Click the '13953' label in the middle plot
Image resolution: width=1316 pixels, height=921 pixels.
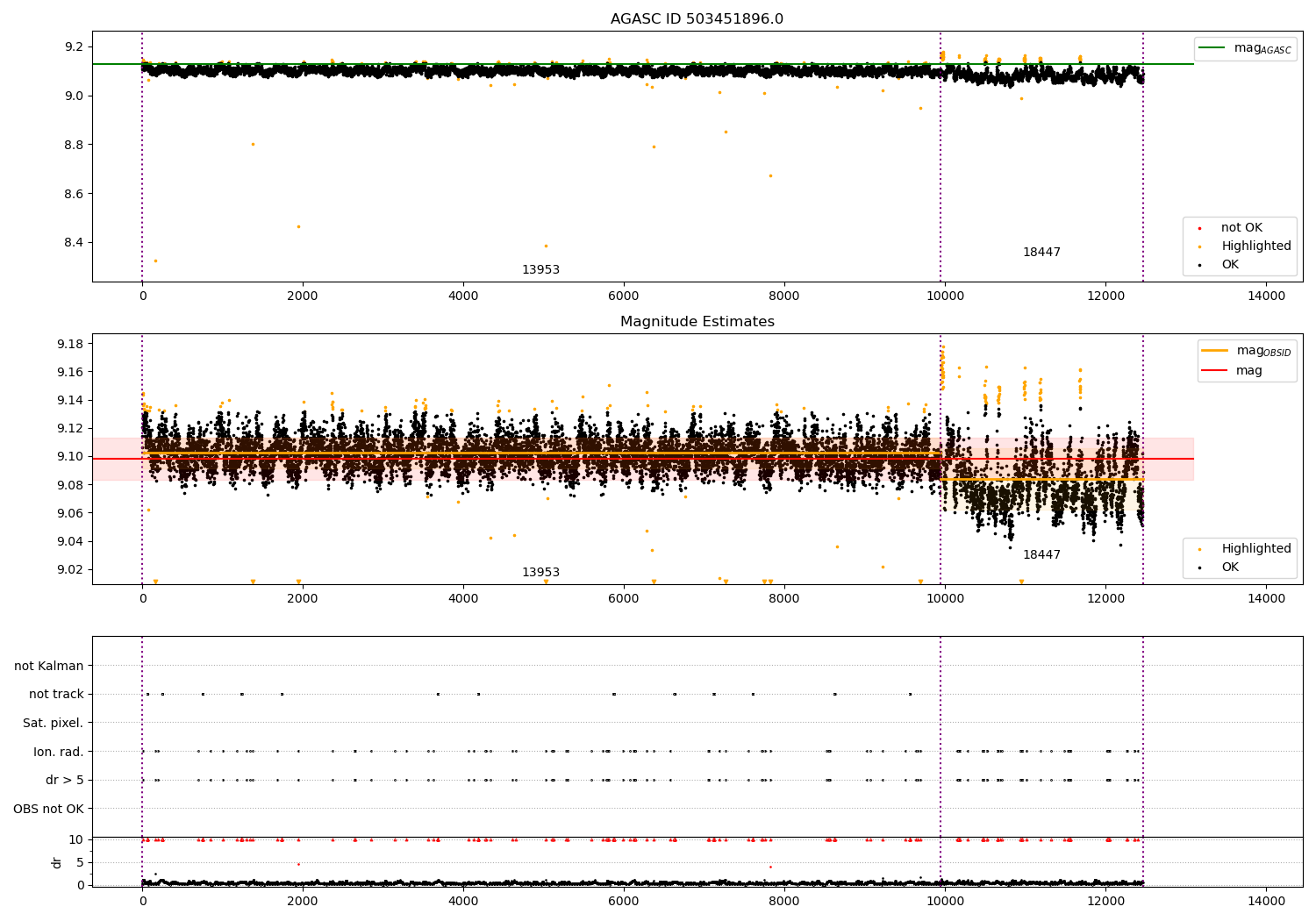pyautogui.click(x=540, y=573)
